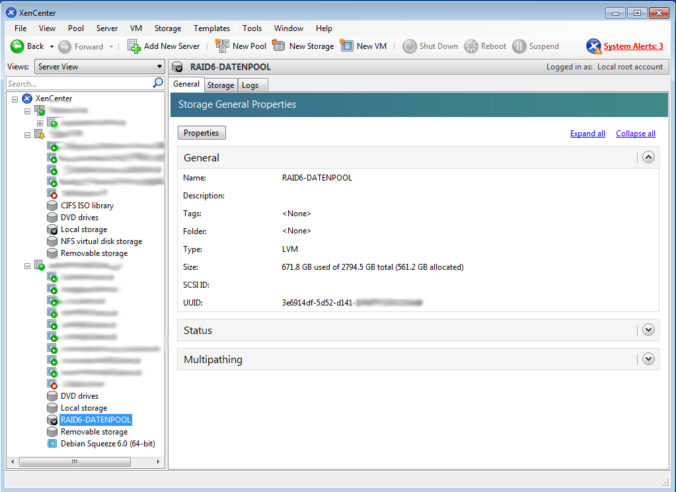
Task: Click the Properties button
Action: [201, 133]
